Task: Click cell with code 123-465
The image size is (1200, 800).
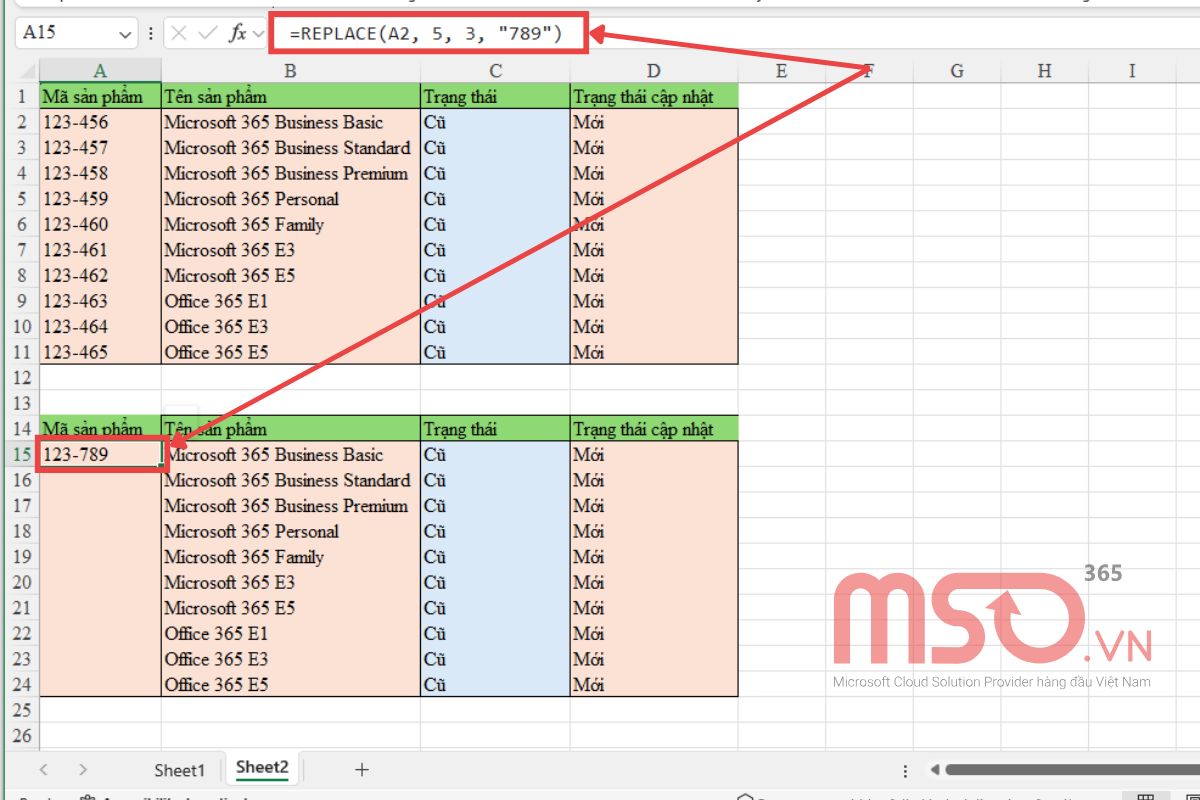Action: (100, 352)
